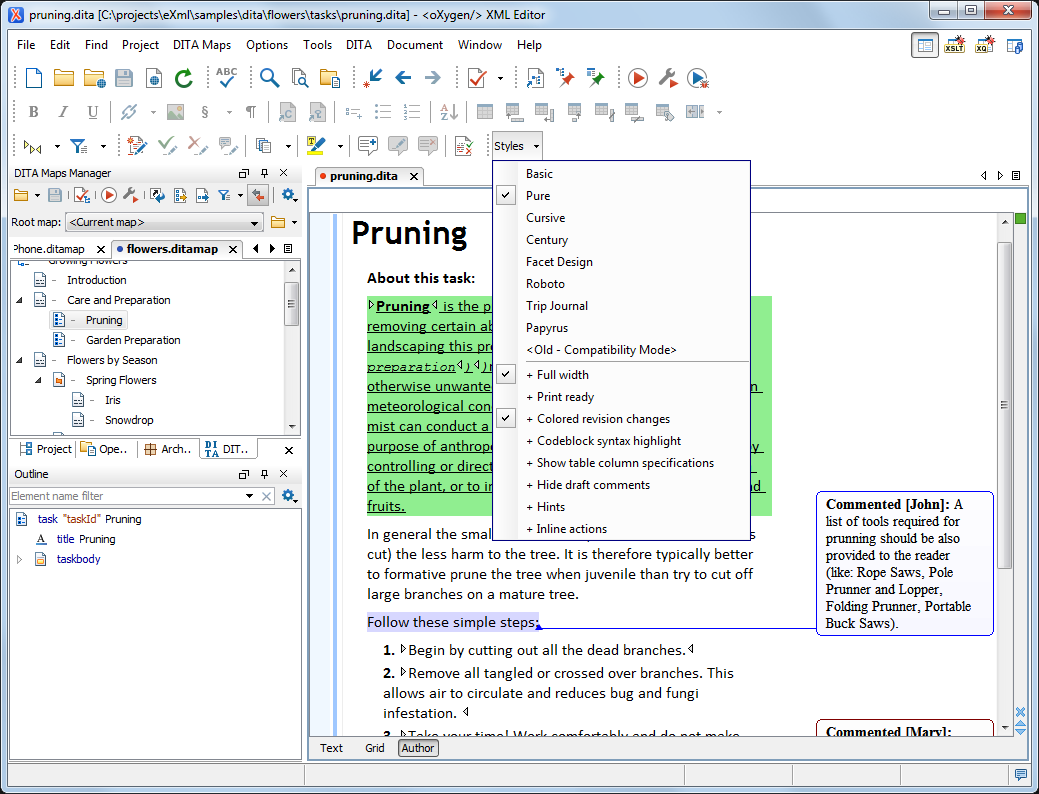Focus the Element name filter field
Viewport: 1039px width, 794px height.
click(x=126, y=496)
